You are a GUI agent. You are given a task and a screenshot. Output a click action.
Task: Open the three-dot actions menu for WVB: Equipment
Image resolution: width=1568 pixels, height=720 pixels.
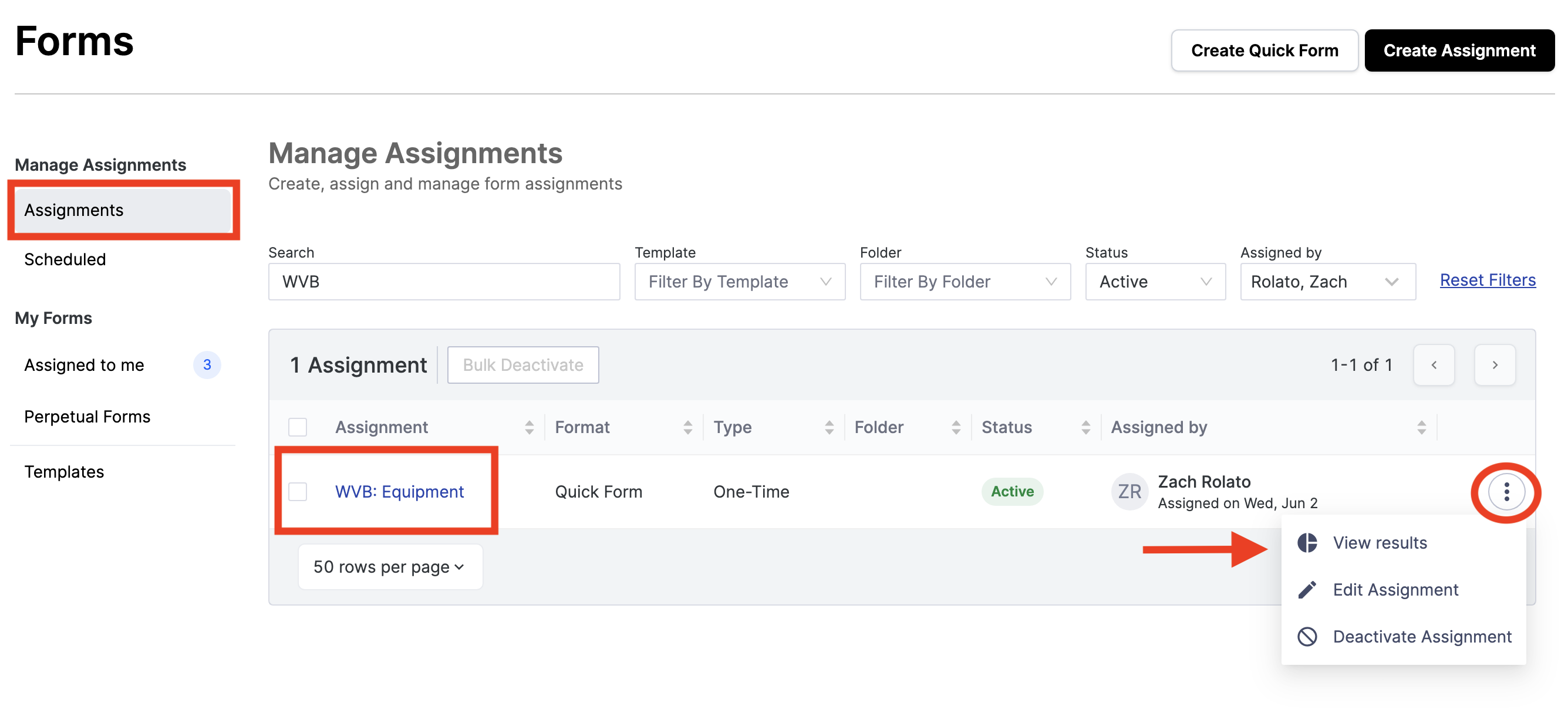[x=1506, y=491]
